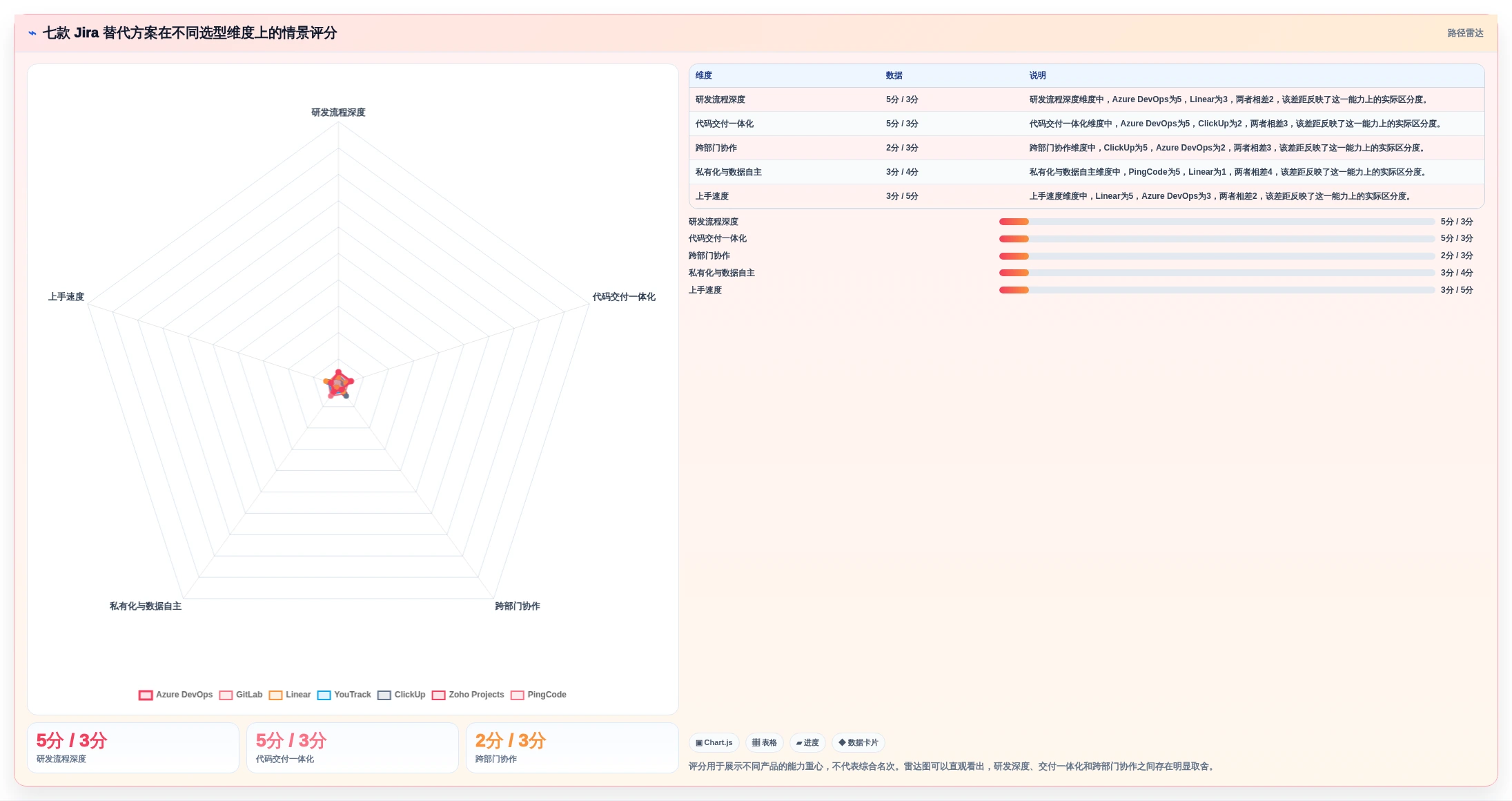Click the radar data polygon at center
This screenshot has height=801, width=1512.
click(x=338, y=385)
